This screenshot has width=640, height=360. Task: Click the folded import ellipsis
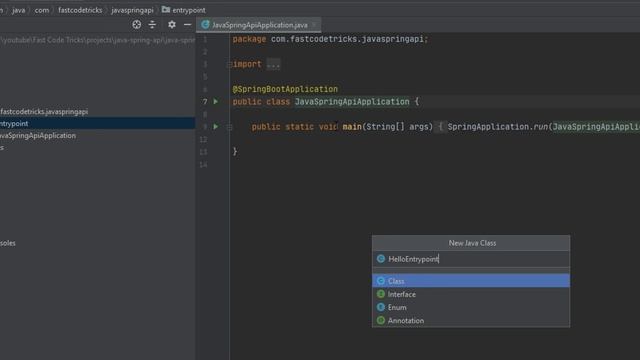273,64
